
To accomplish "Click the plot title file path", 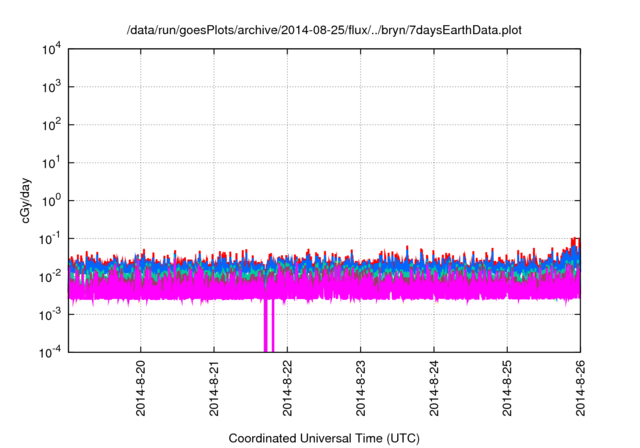I will tap(324, 31).
